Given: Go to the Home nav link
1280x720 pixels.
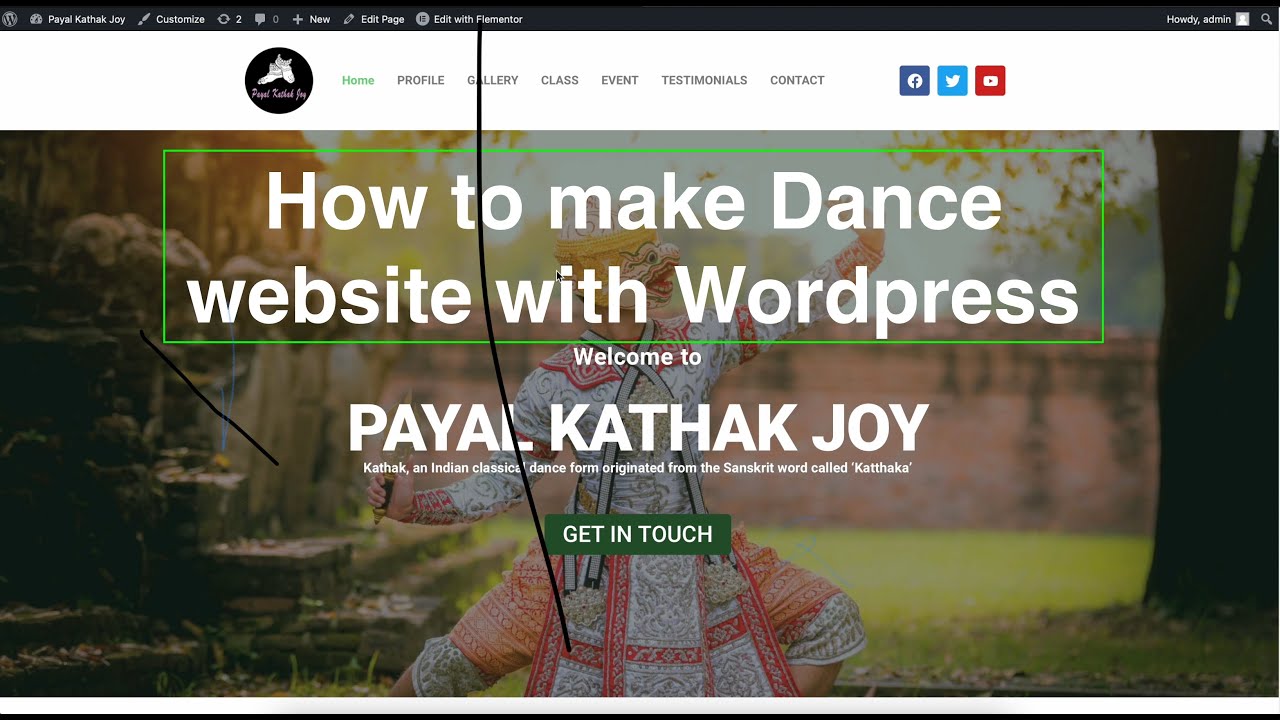Looking at the screenshot, I should (x=358, y=80).
